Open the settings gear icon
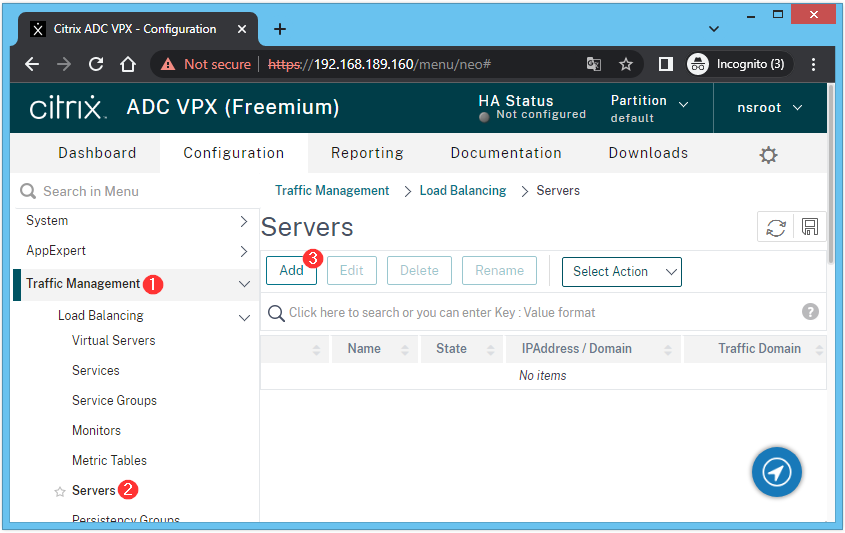 click(768, 155)
